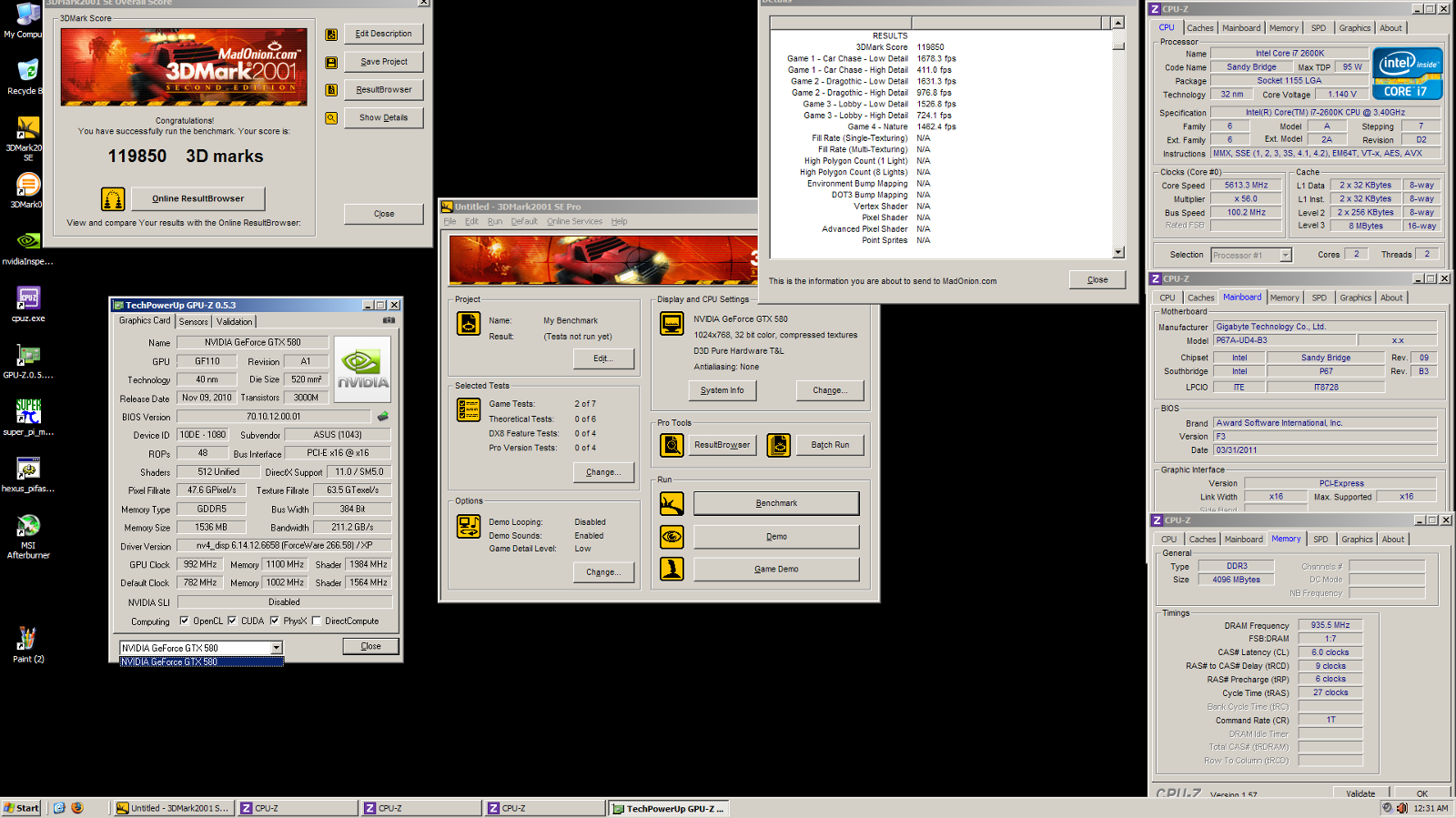This screenshot has width=1456, height=818.
Task: Click the Edit button in Project section
Action: point(603,359)
